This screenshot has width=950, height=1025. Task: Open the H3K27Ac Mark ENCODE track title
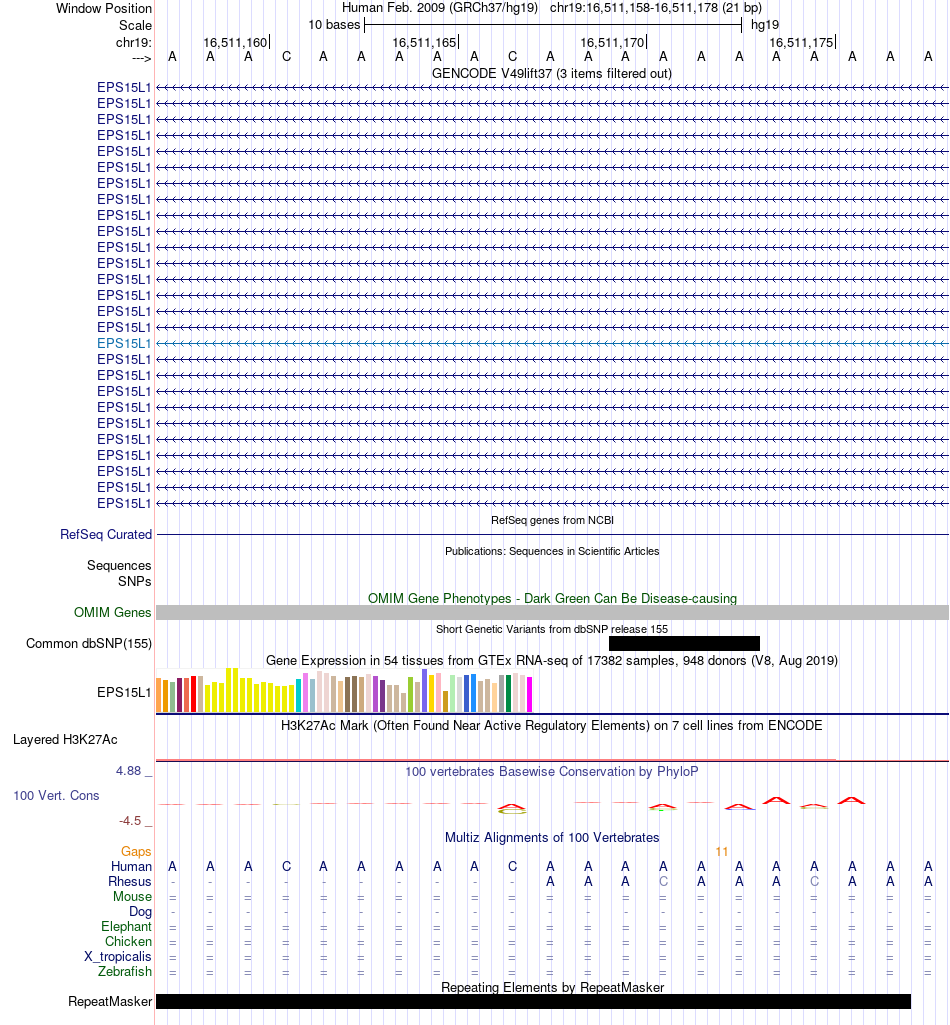[x=552, y=725]
